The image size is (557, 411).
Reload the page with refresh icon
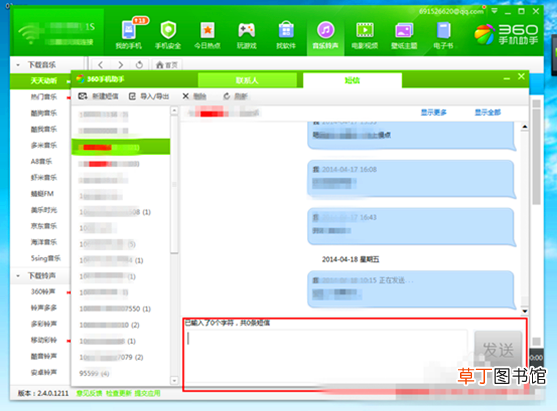139,65
